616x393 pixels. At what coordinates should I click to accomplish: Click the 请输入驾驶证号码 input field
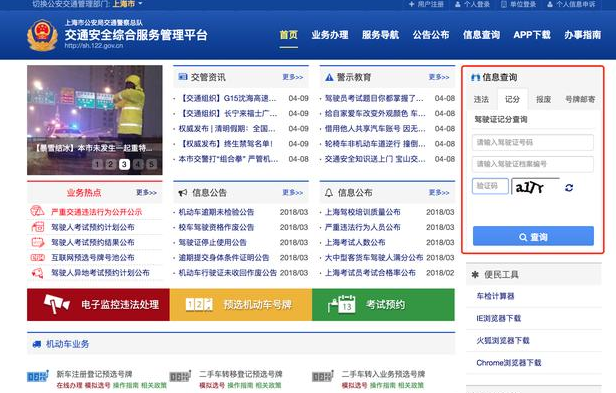pyautogui.click(x=533, y=142)
